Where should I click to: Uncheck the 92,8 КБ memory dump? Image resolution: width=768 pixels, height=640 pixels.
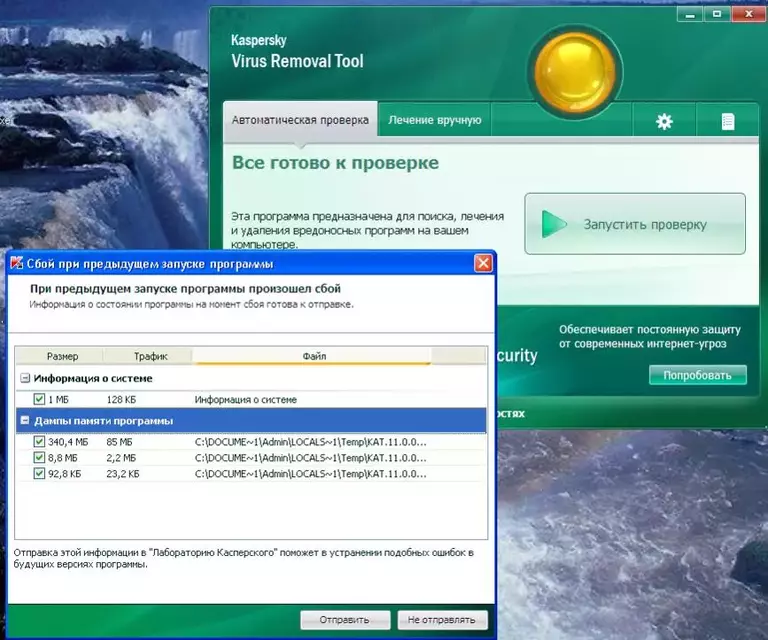click(39, 474)
